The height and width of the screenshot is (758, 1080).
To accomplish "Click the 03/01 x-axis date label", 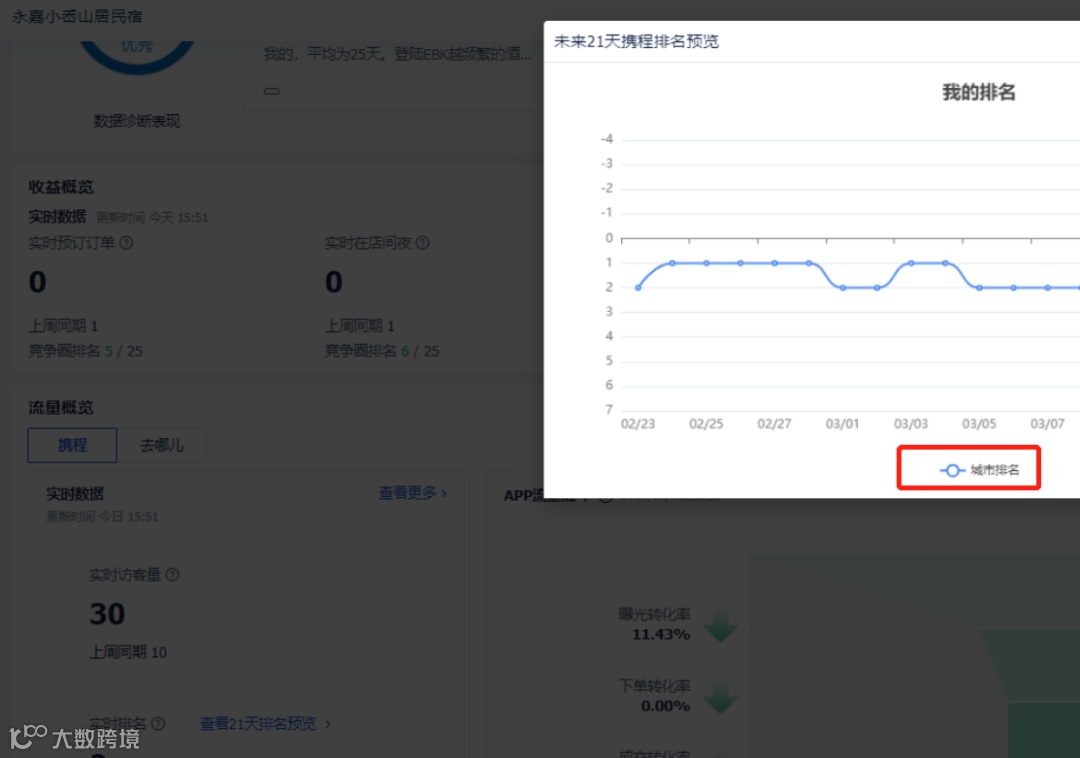I will 842,424.
